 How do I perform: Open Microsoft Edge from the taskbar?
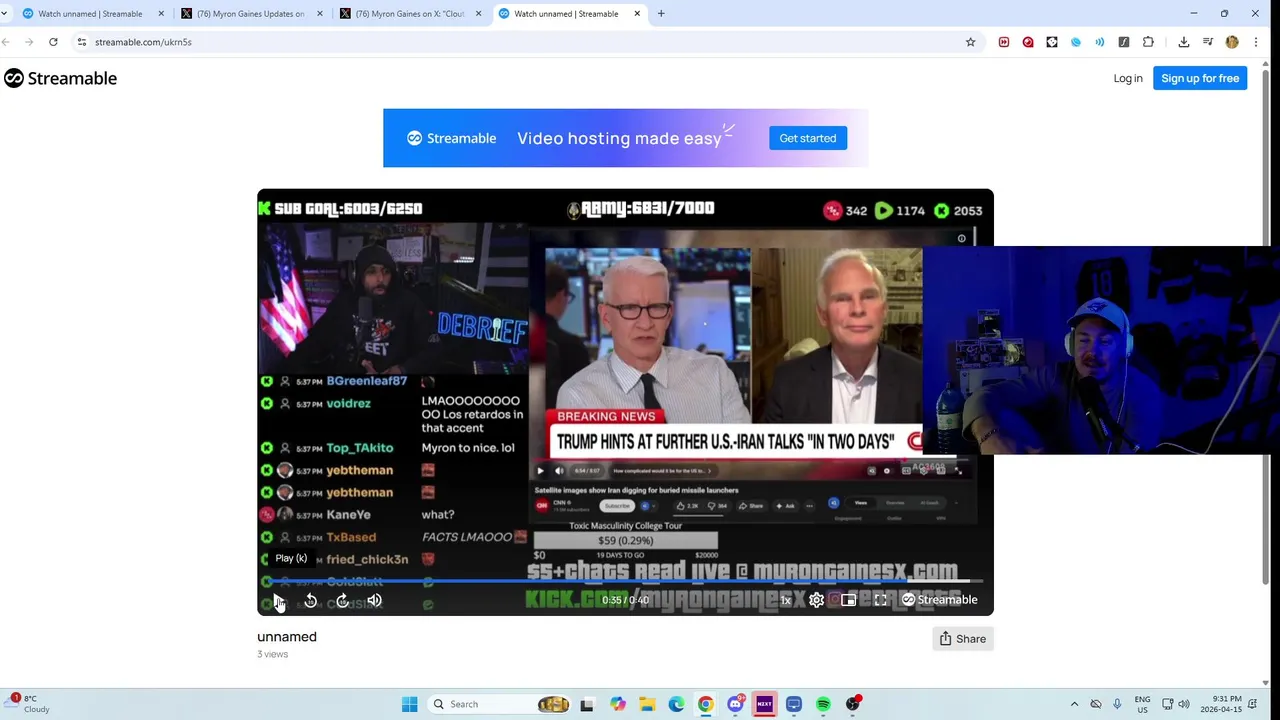click(x=676, y=704)
